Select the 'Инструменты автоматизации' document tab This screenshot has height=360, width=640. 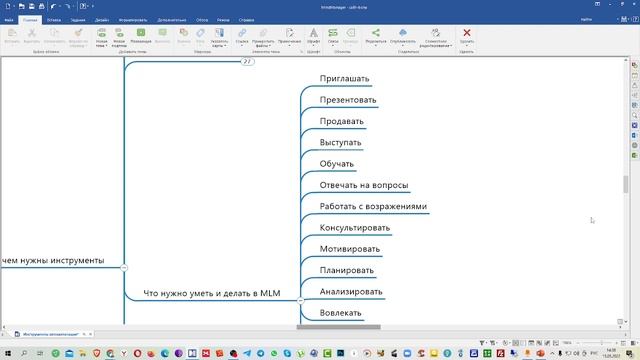tap(50, 334)
